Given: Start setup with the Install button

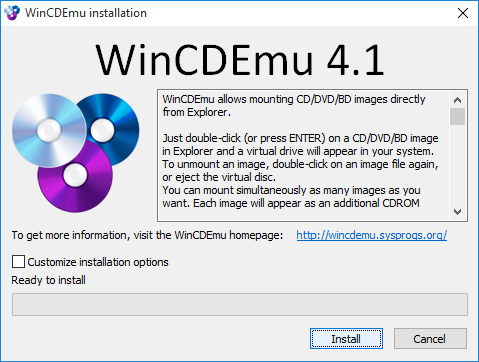Looking at the screenshot, I should pyautogui.click(x=346, y=339).
